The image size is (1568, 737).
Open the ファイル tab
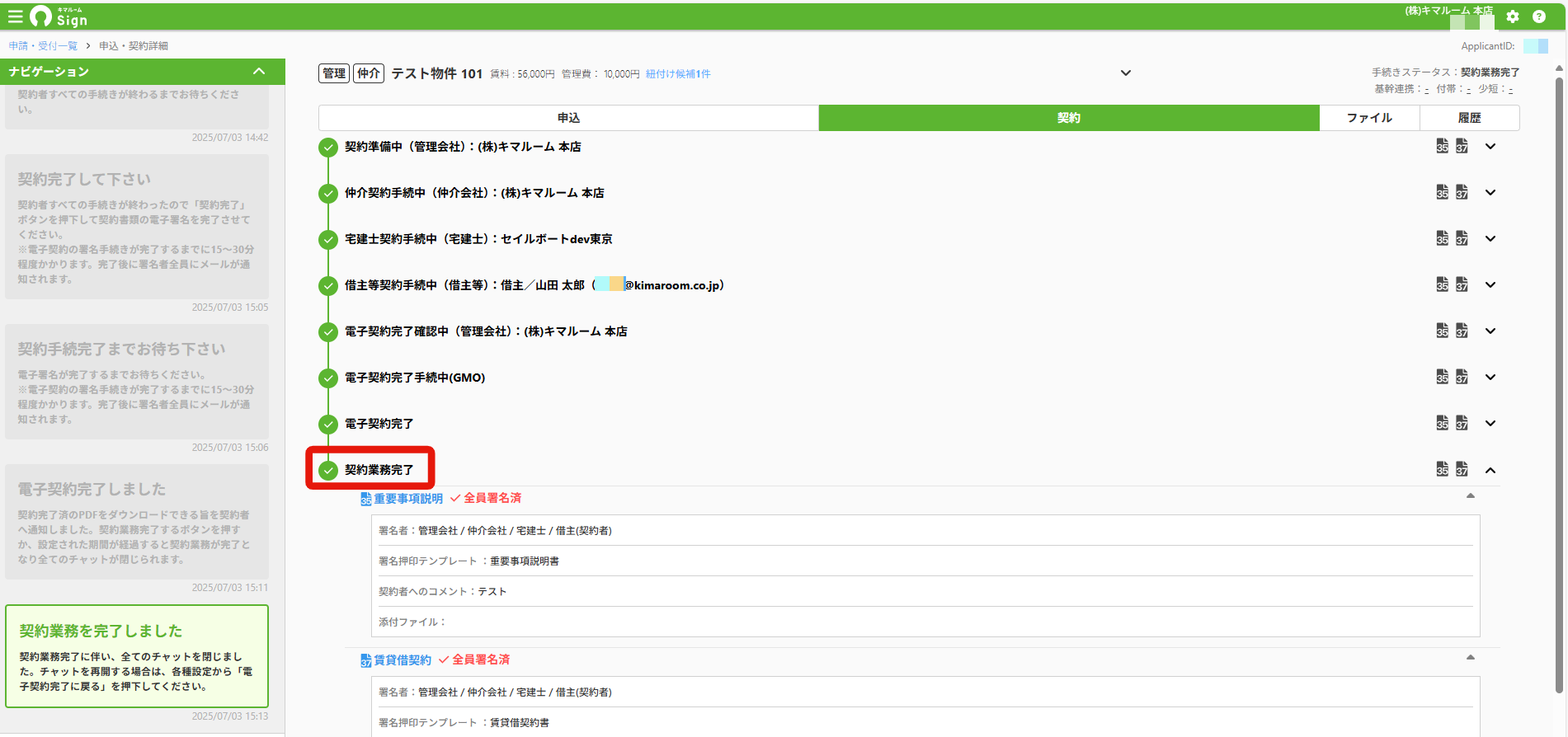pos(1369,118)
